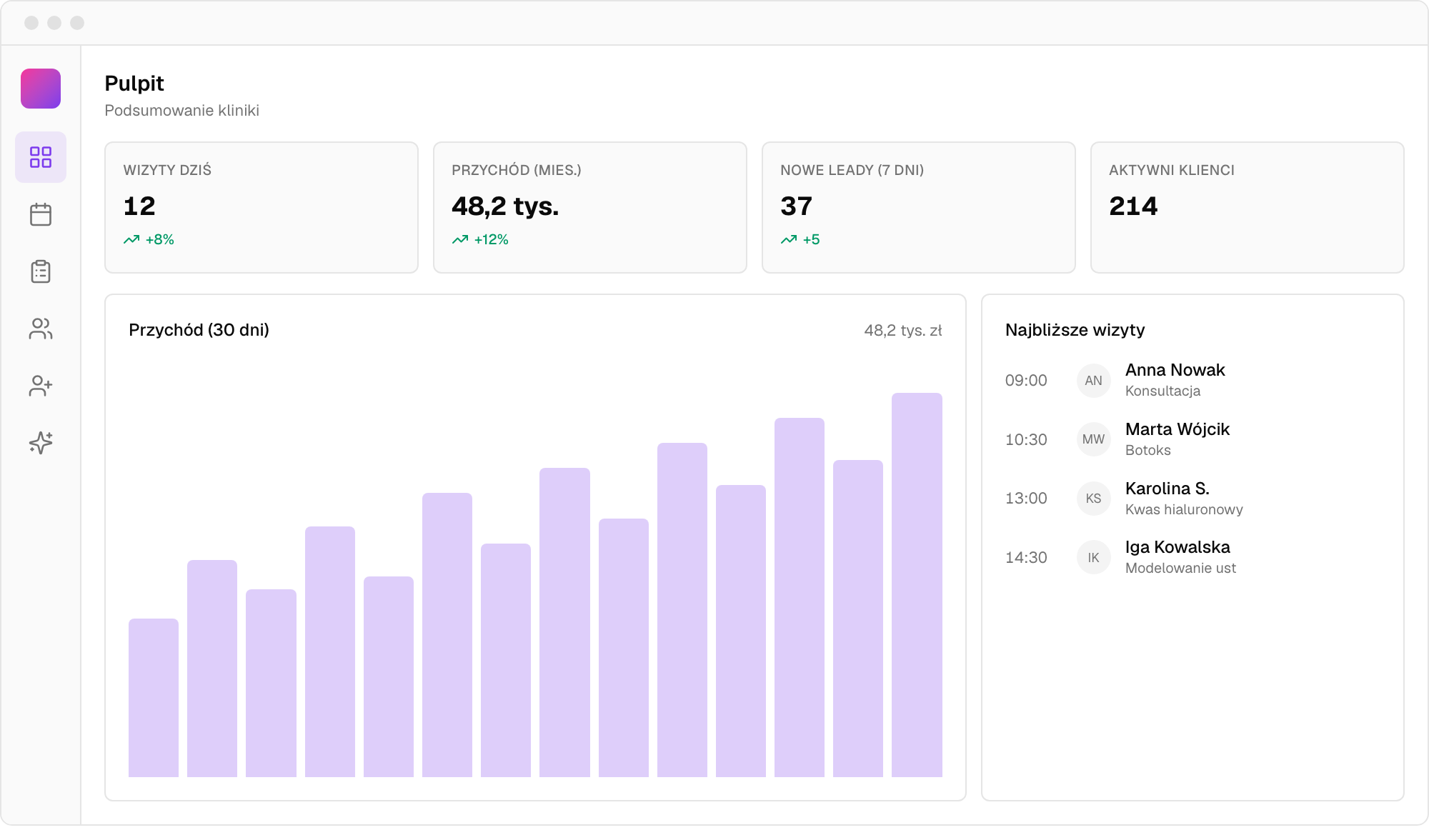The image size is (1429, 840).
Task: Click the AN avatar for Anna Nowak
Action: click(x=1093, y=381)
